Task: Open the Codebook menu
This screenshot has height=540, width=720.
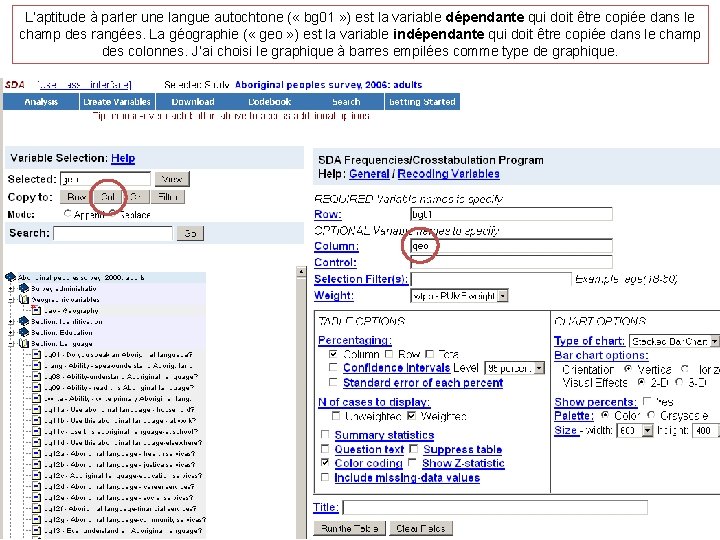Action: [270, 102]
